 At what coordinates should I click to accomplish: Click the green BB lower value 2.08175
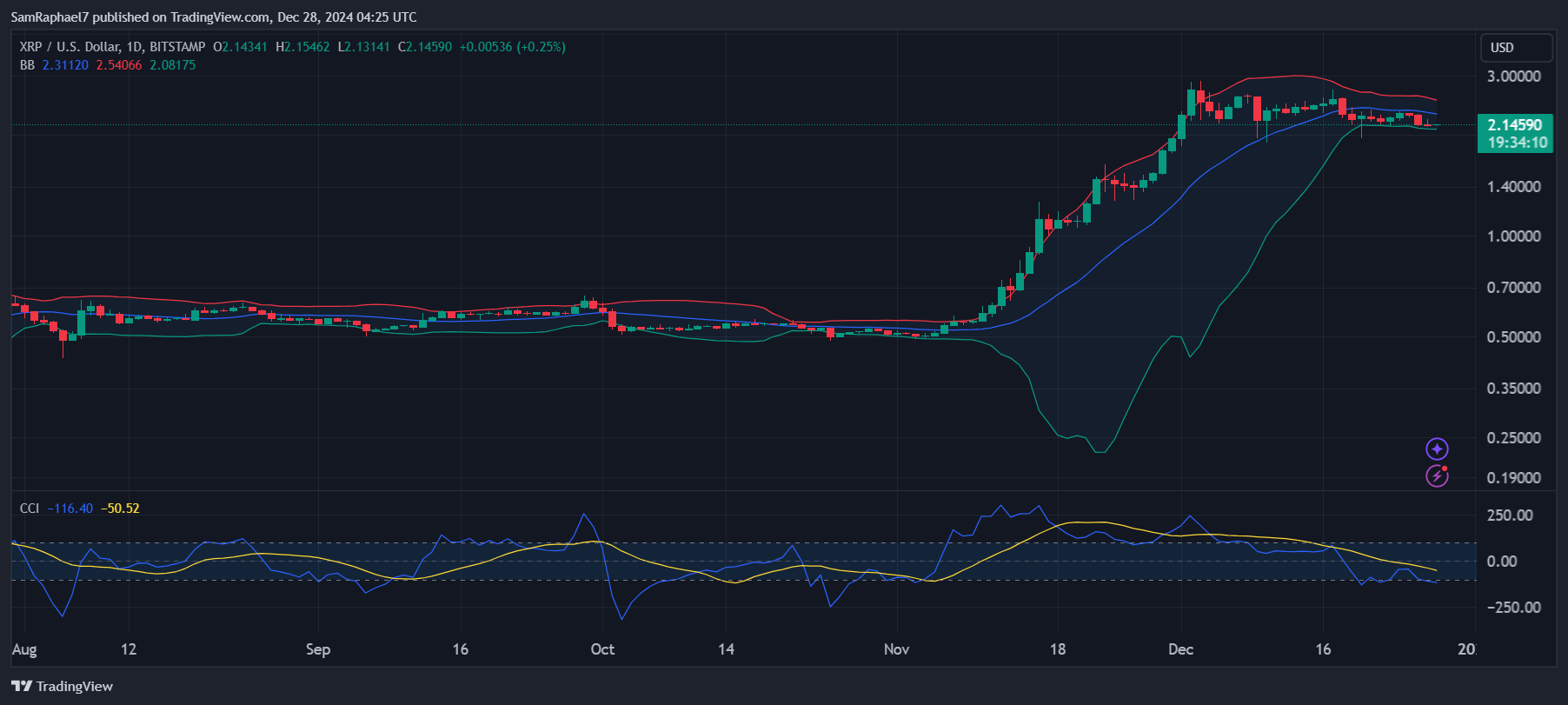click(173, 65)
